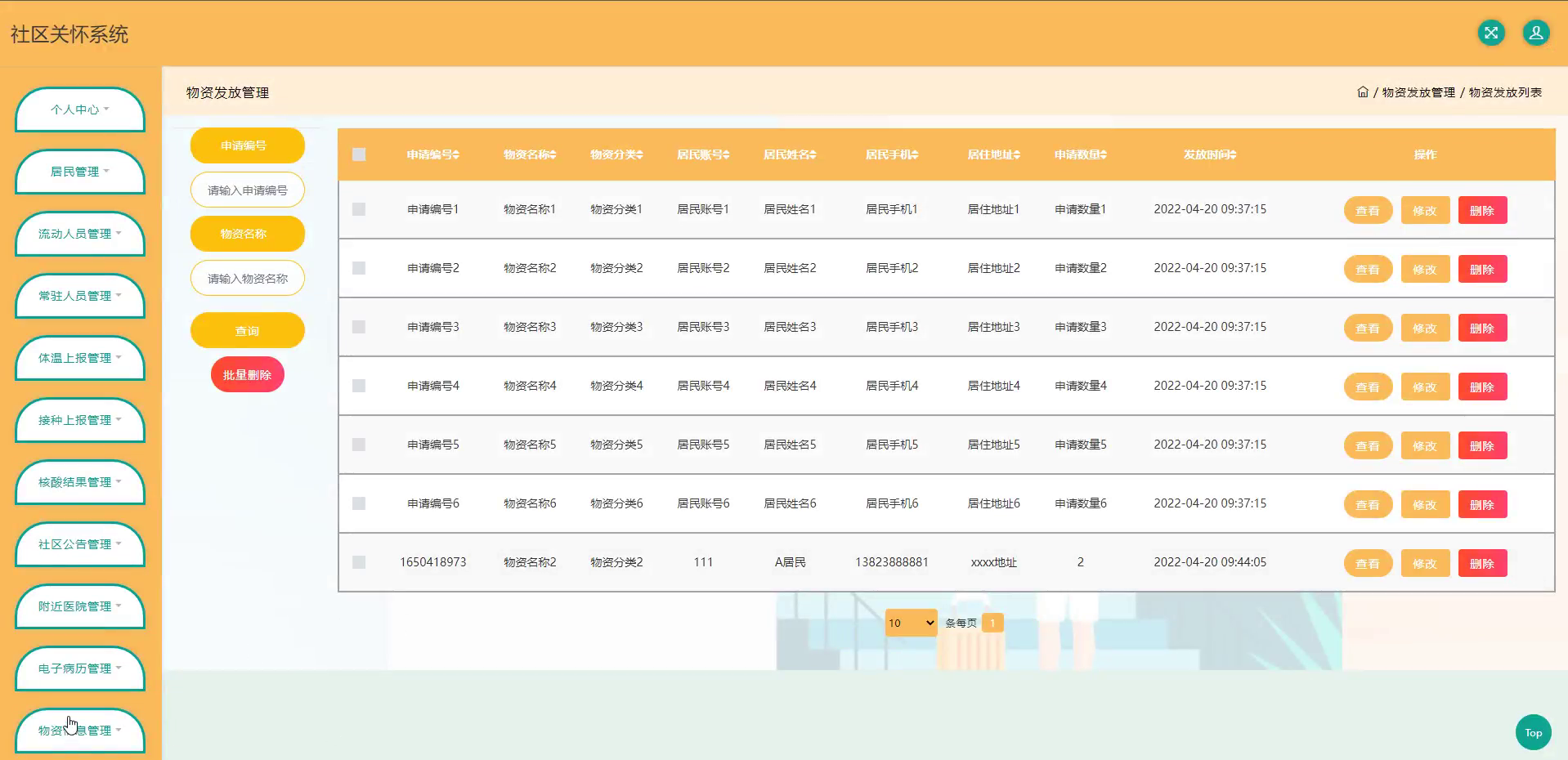View the 申请编号4 row details

click(x=1368, y=387)
